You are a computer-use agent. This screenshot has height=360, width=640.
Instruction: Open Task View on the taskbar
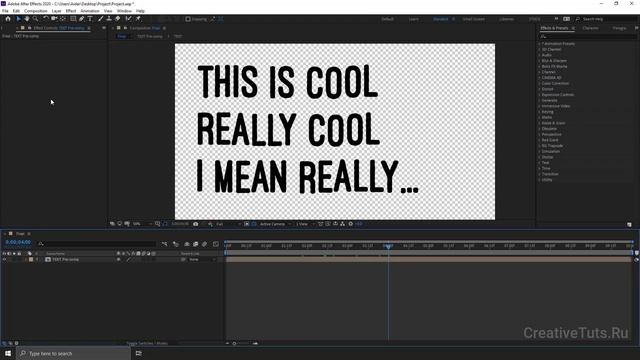(138, 353)
